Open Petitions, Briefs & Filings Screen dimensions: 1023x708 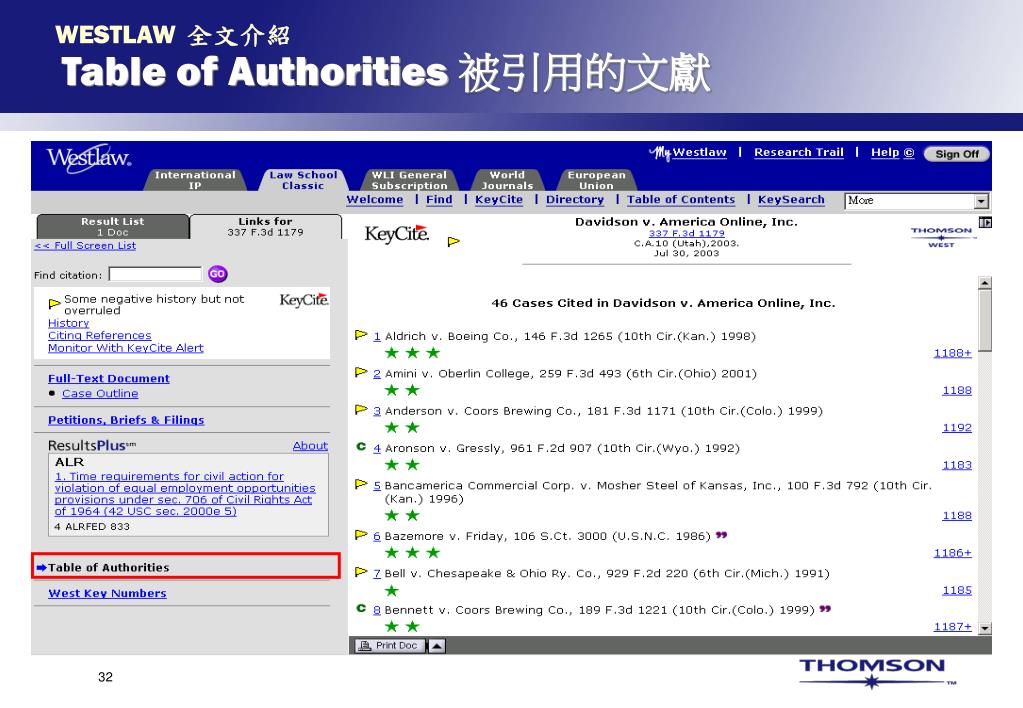pyautogui.click(x=126, y=420)
